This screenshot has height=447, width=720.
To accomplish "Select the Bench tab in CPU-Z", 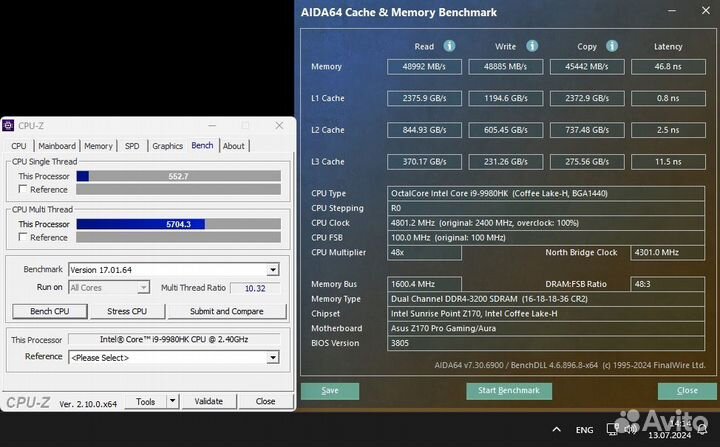I will [x=202, y=145].
